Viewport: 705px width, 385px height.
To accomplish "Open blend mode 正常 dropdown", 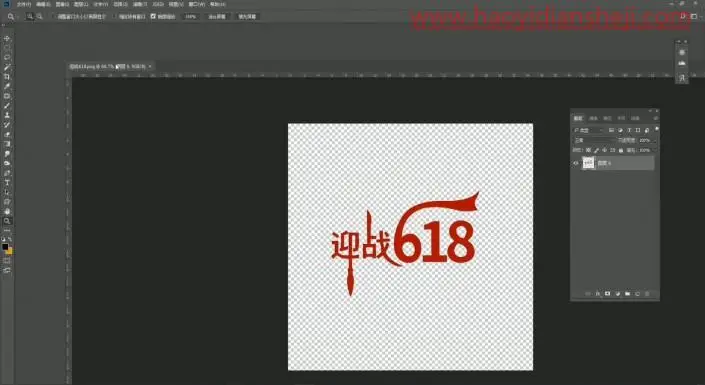I will (594, 140).
